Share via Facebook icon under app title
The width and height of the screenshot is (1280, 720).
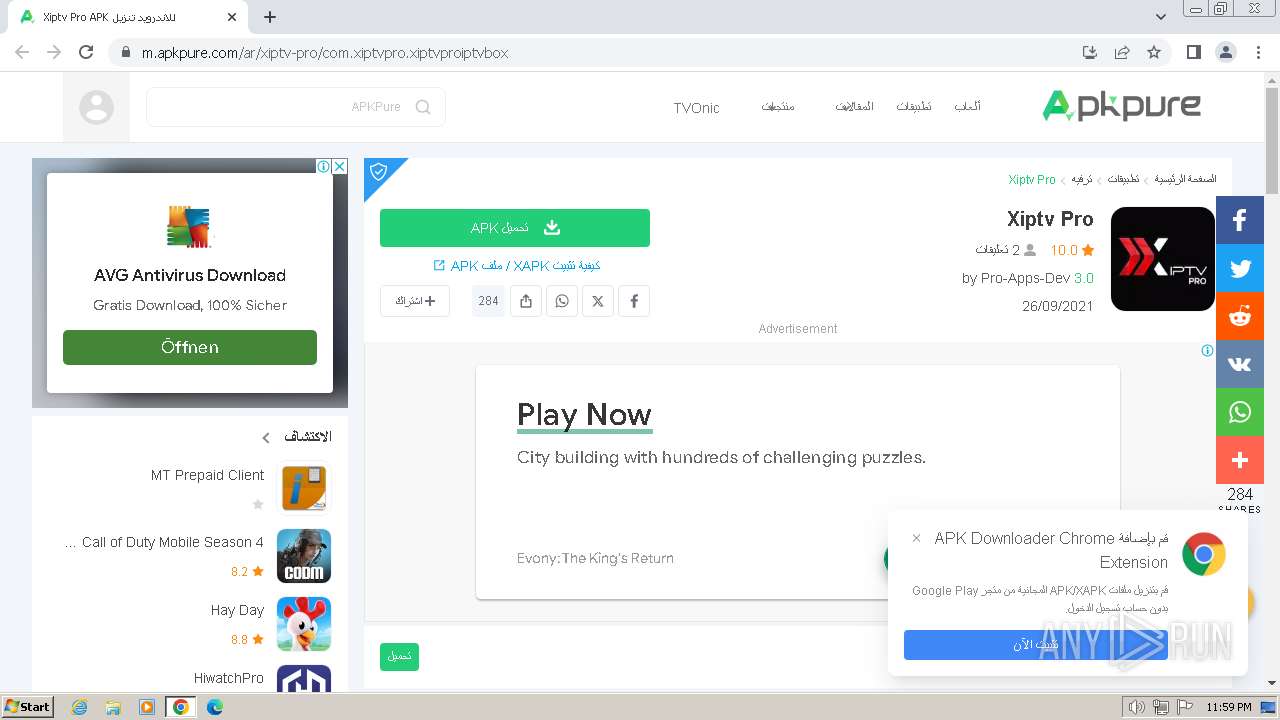tap(634, 301)
